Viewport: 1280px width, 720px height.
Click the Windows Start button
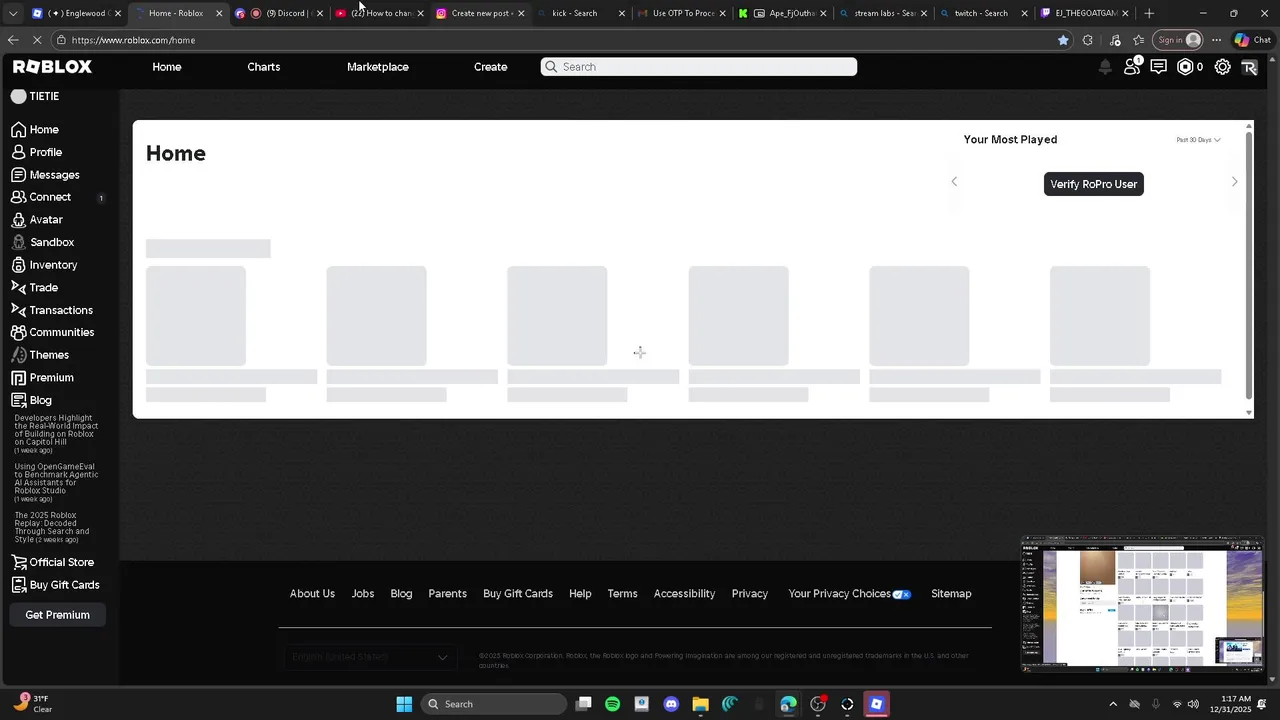coord(404,704)
